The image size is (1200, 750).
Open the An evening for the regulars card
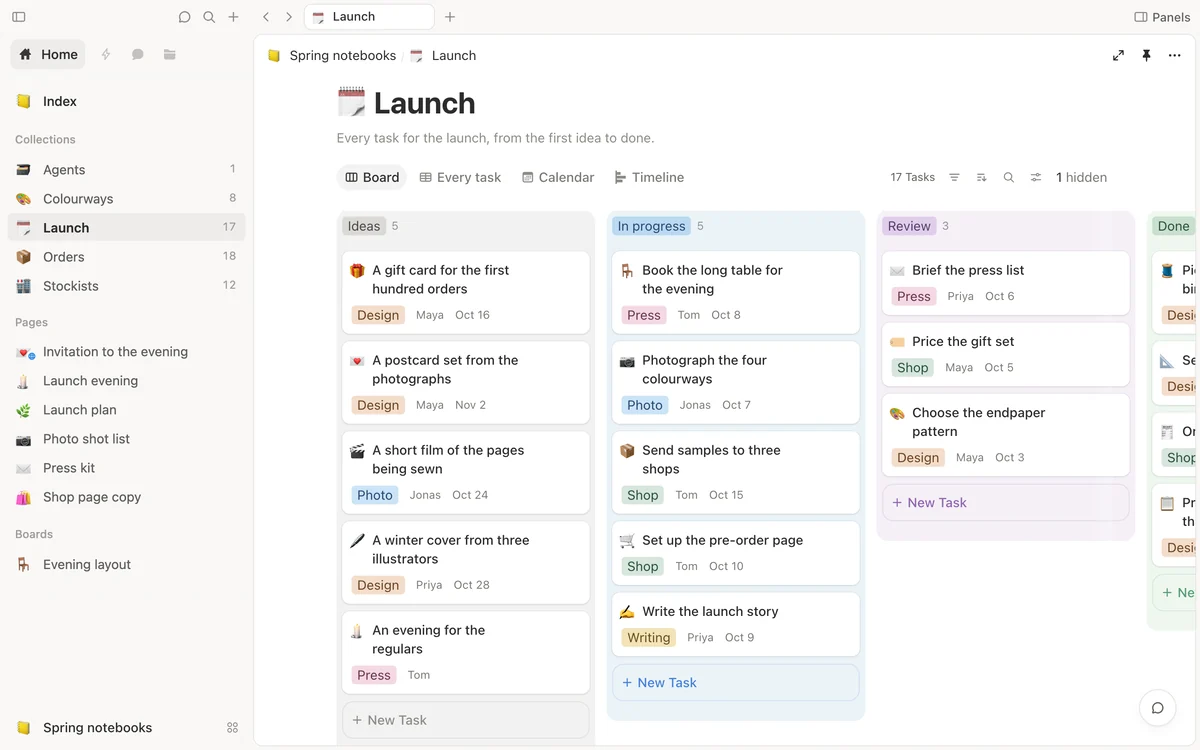click(465, 652)
